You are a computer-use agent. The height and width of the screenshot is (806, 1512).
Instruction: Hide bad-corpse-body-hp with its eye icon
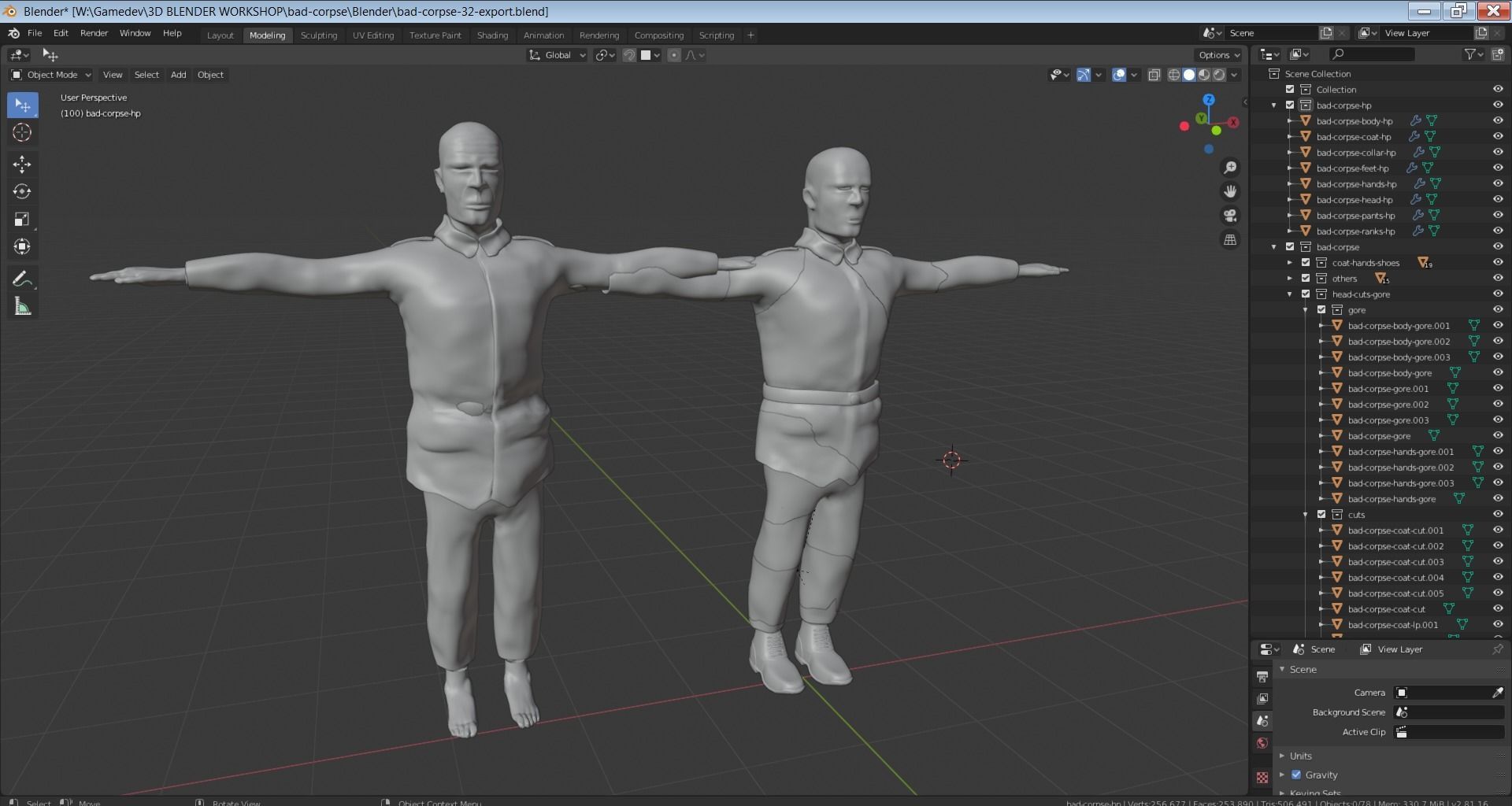(x=1497, y=120)
